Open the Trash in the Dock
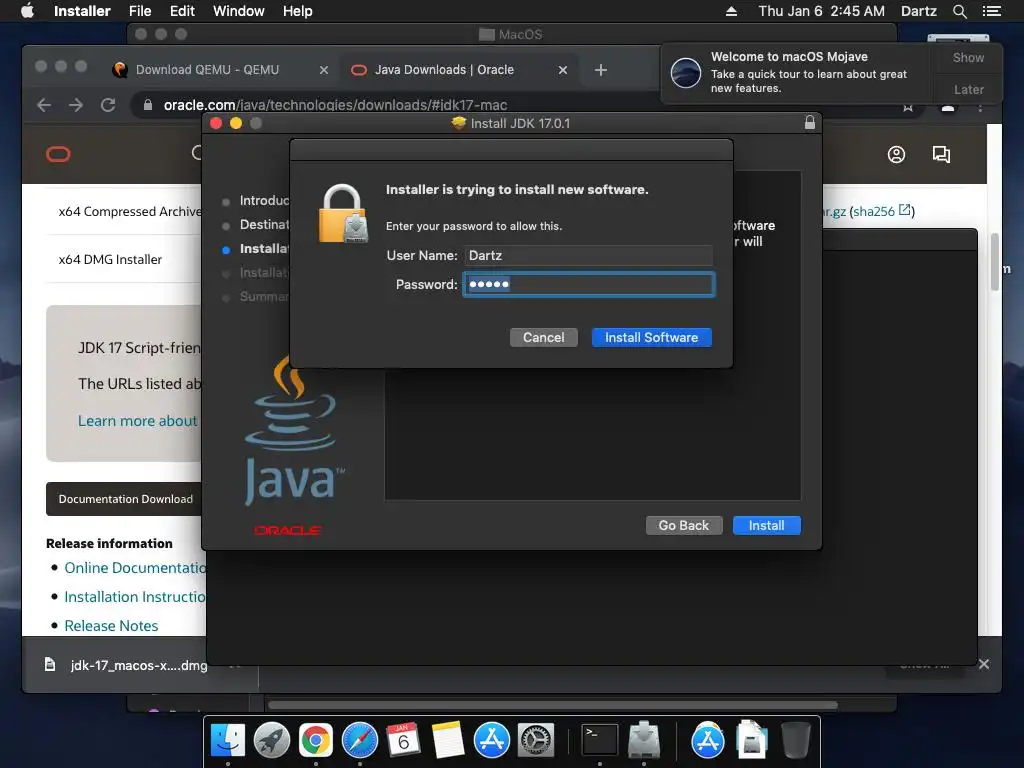Viewport: 1024px width, 768px height. click(x=795, y=741)
